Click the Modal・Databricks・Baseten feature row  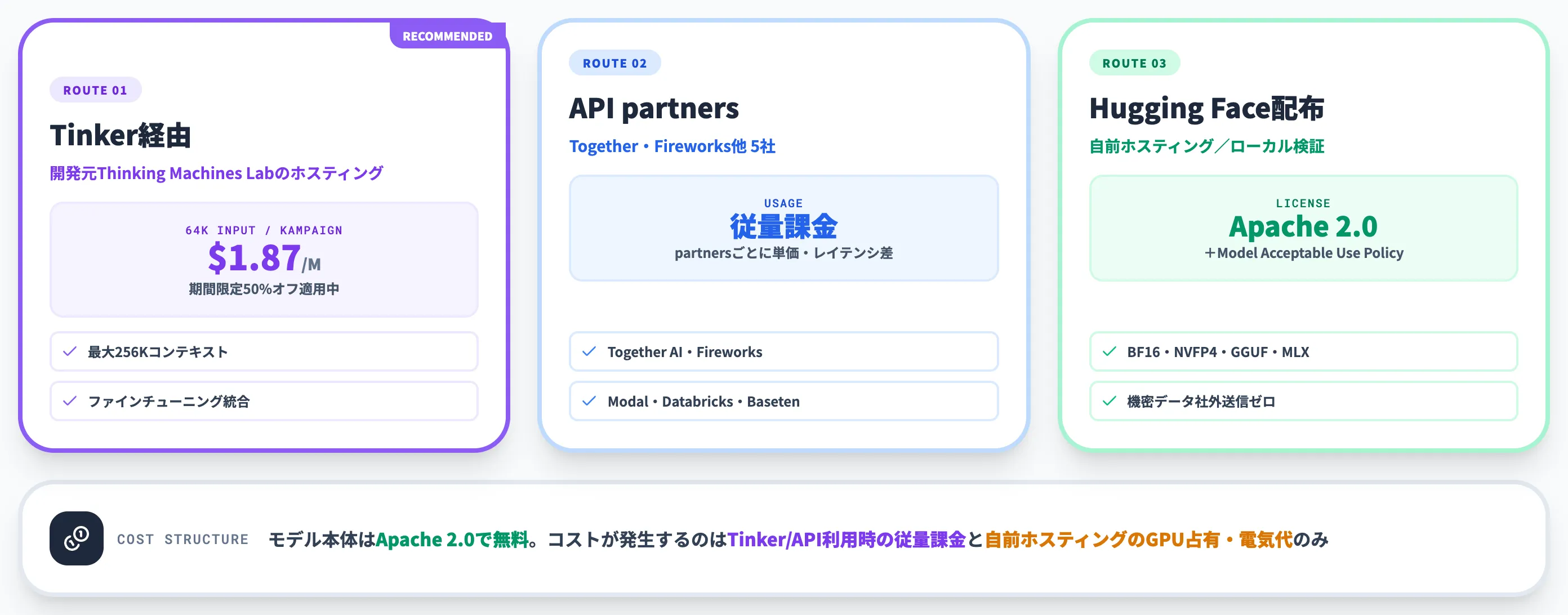783,400
